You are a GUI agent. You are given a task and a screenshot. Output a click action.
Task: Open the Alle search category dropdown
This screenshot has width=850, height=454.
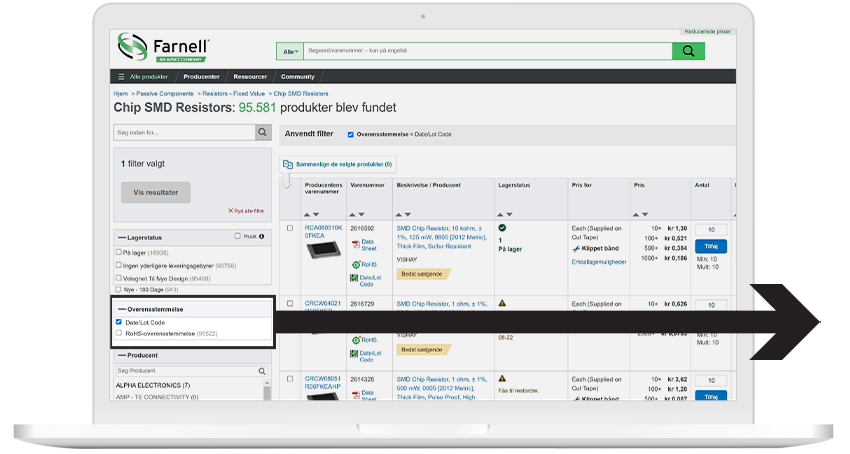[290, 52]
